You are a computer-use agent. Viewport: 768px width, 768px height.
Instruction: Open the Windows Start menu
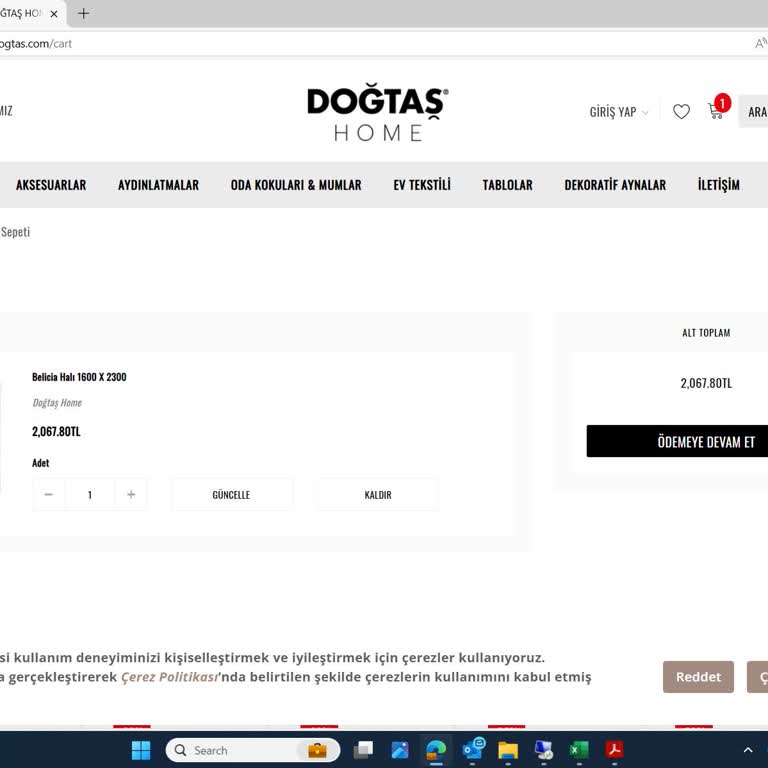click(x=141, y=750)
